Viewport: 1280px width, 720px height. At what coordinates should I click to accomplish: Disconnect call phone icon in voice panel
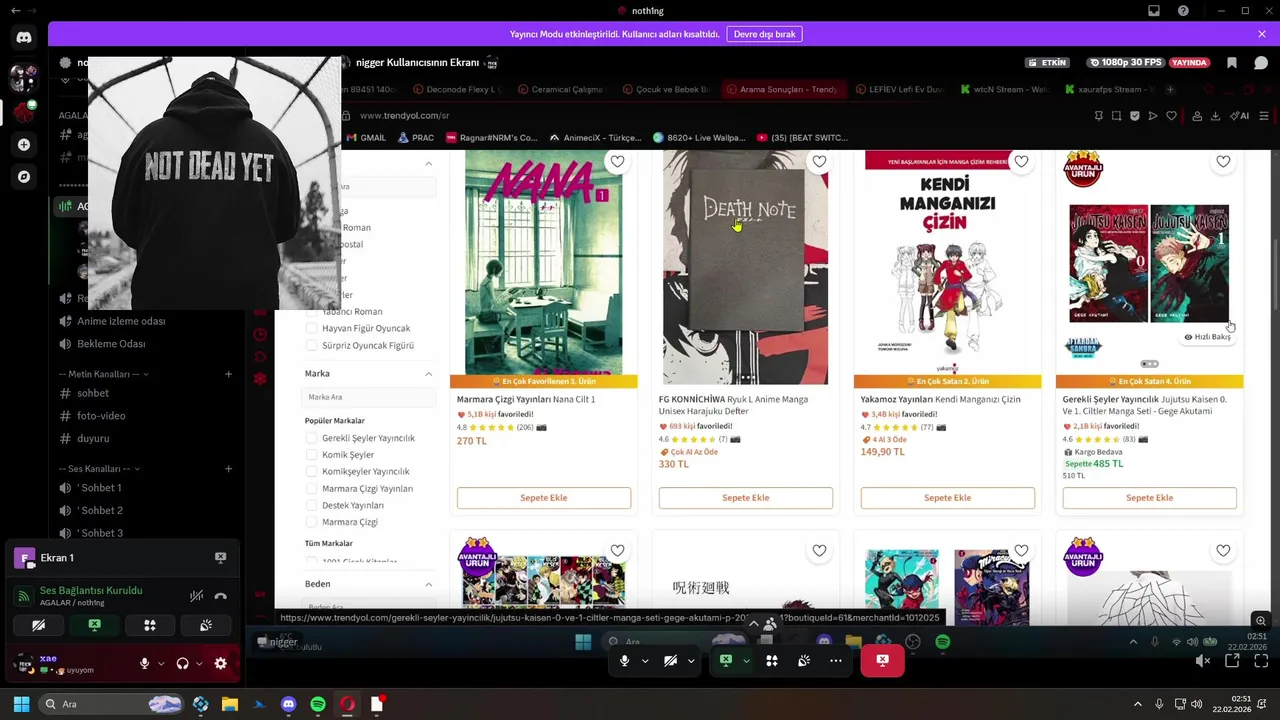point(221,596)
